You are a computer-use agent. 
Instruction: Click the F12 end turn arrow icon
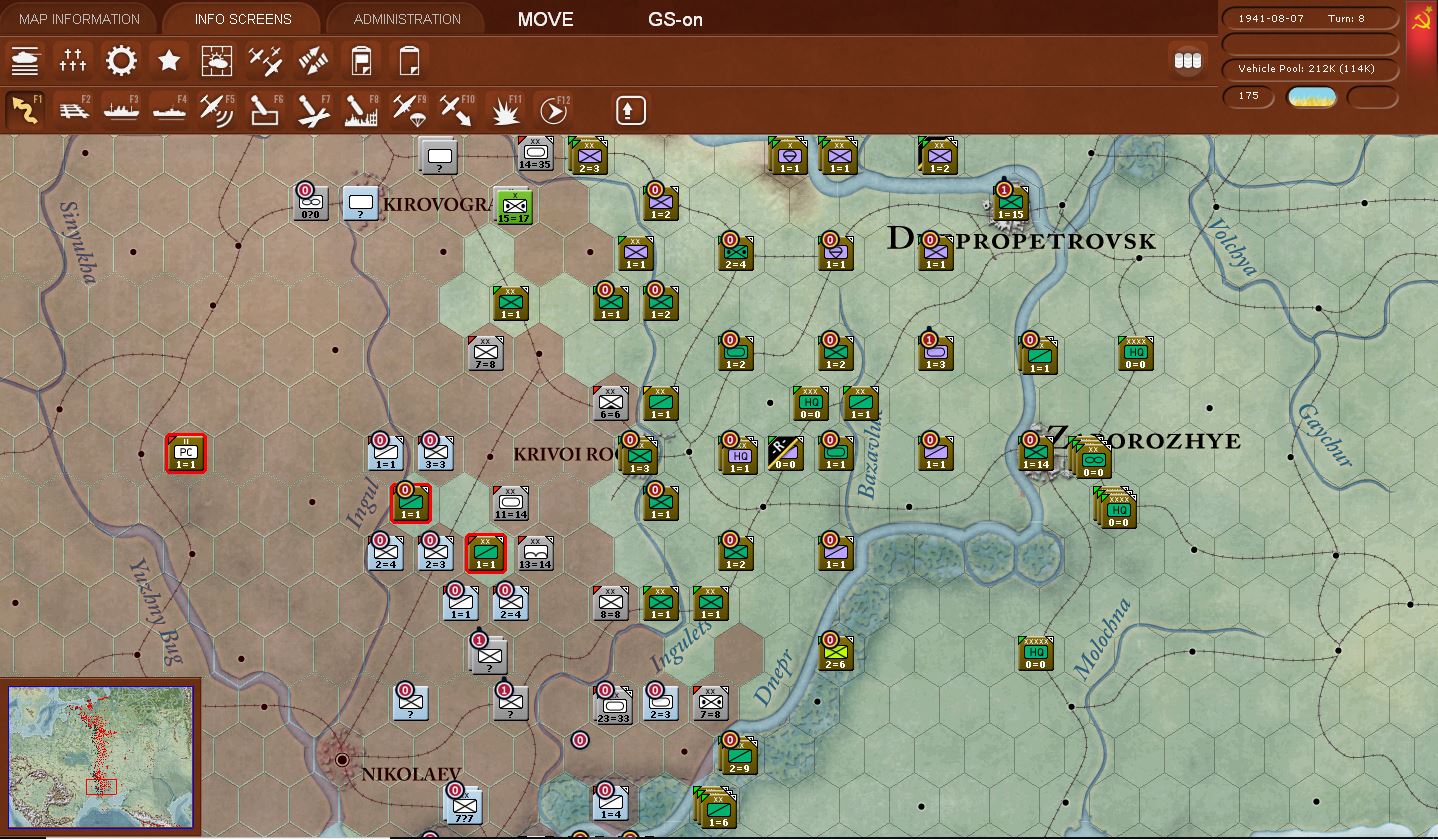pyautogui.click(x=553, y=110)
